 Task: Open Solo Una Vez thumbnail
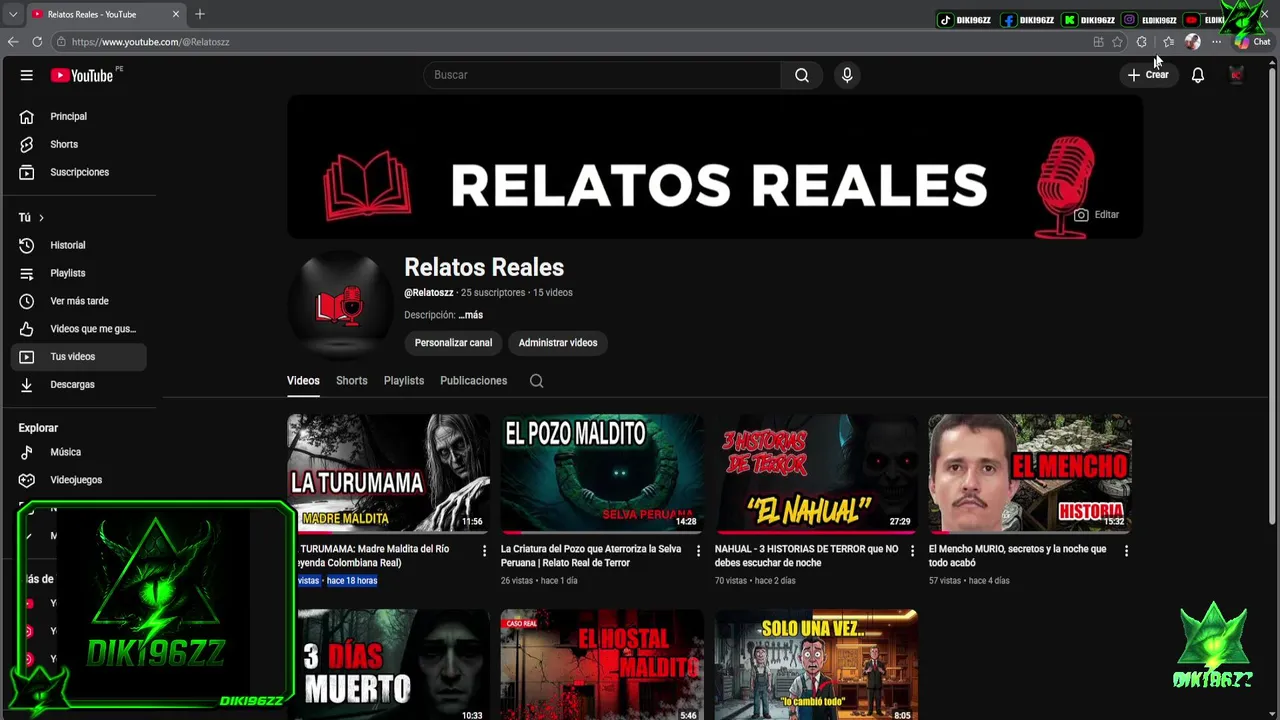(816, 665)
